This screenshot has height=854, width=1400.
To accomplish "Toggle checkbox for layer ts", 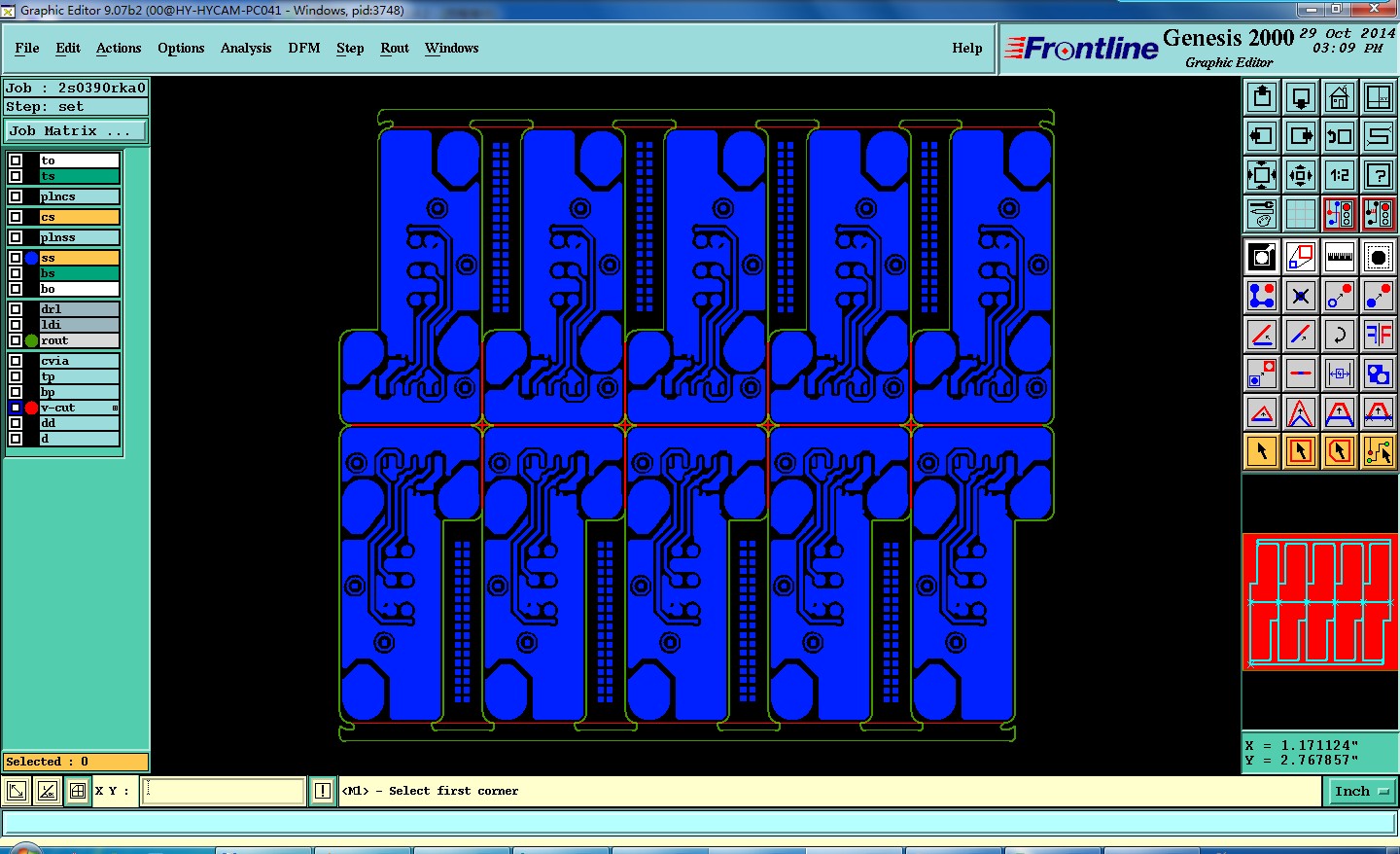I will [16, 176].
